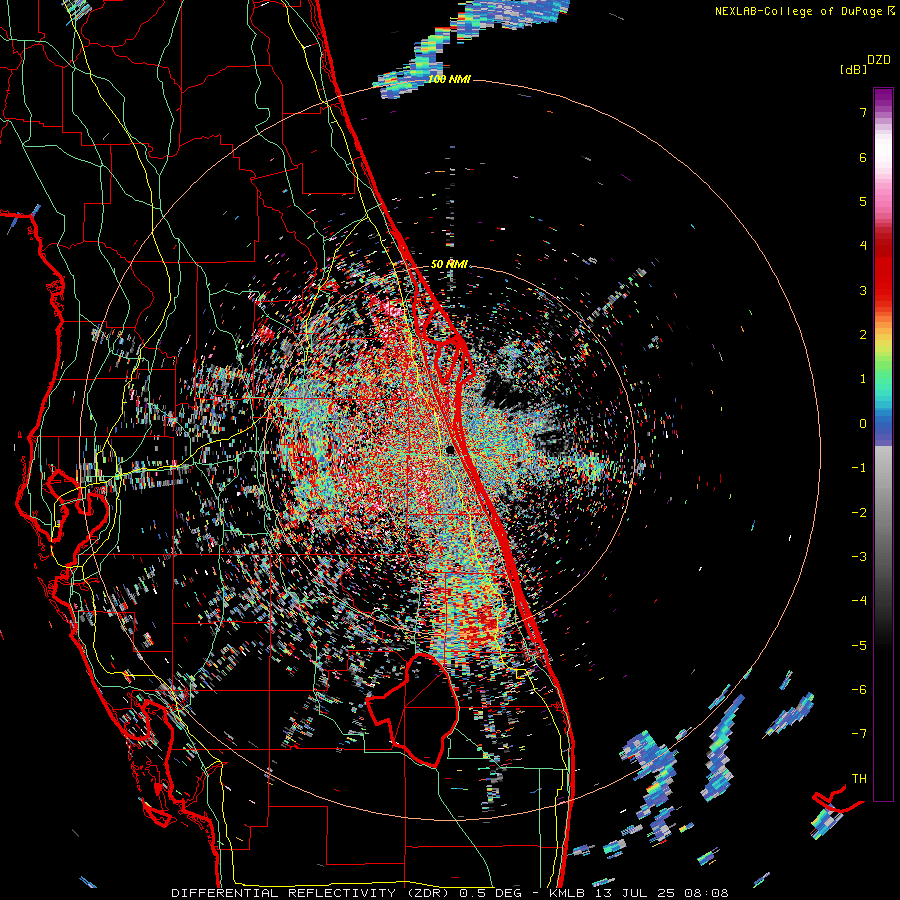The width and height of the screenshot is (900, 900).
Task: Click the 5 value on color scale
Action: pyautogui.click(x=863, y=201)
